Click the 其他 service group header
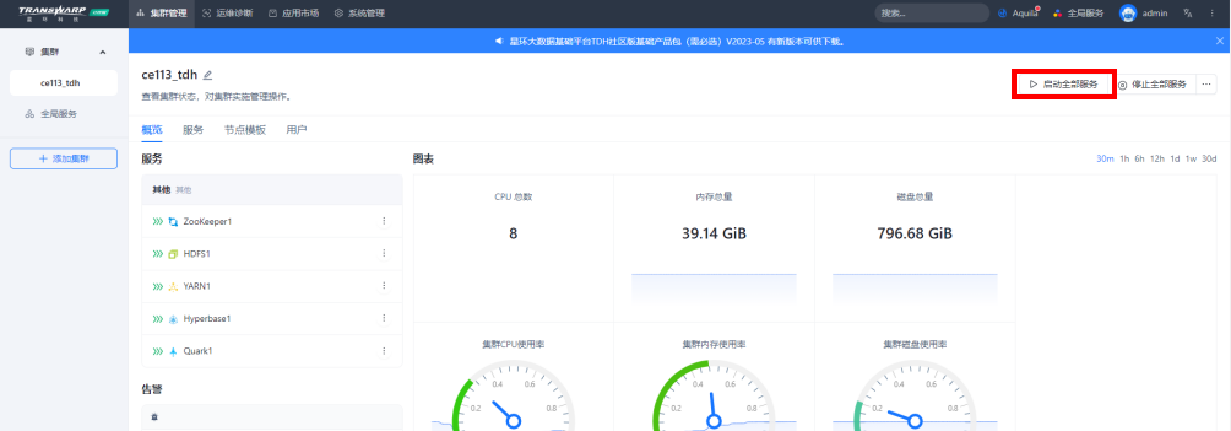This screenshot has height=431, width=1231. (x=271, y=189)
